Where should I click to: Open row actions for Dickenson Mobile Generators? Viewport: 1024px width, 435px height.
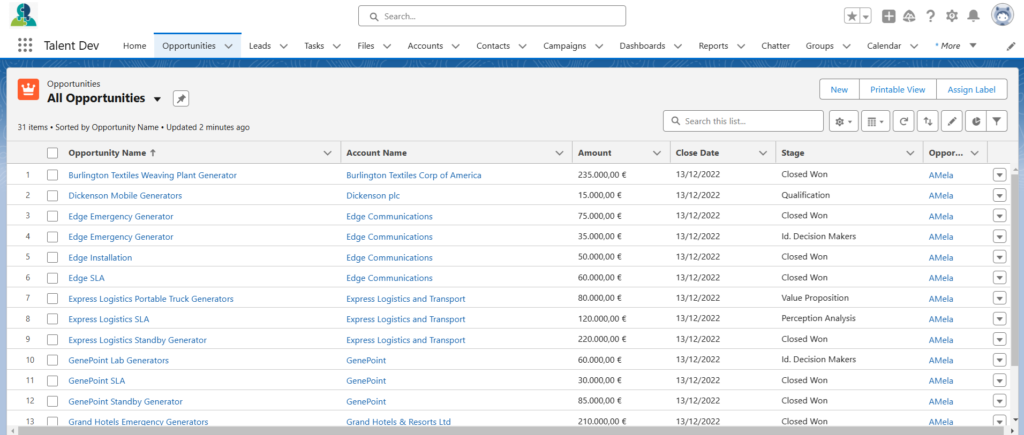999,195
